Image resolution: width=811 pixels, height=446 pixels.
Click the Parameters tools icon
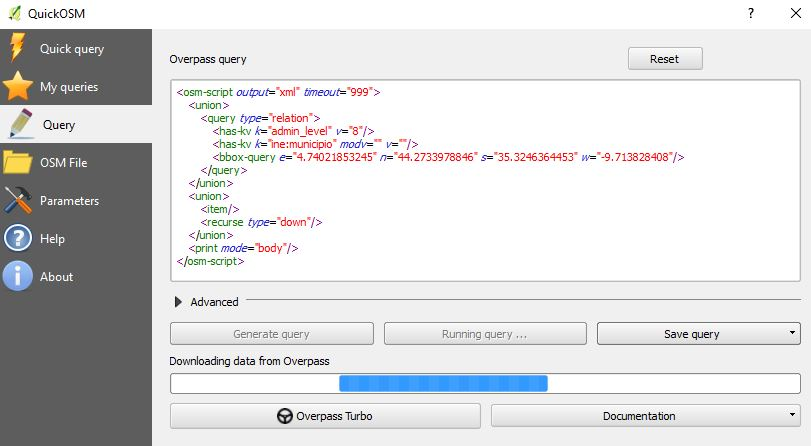18,200
